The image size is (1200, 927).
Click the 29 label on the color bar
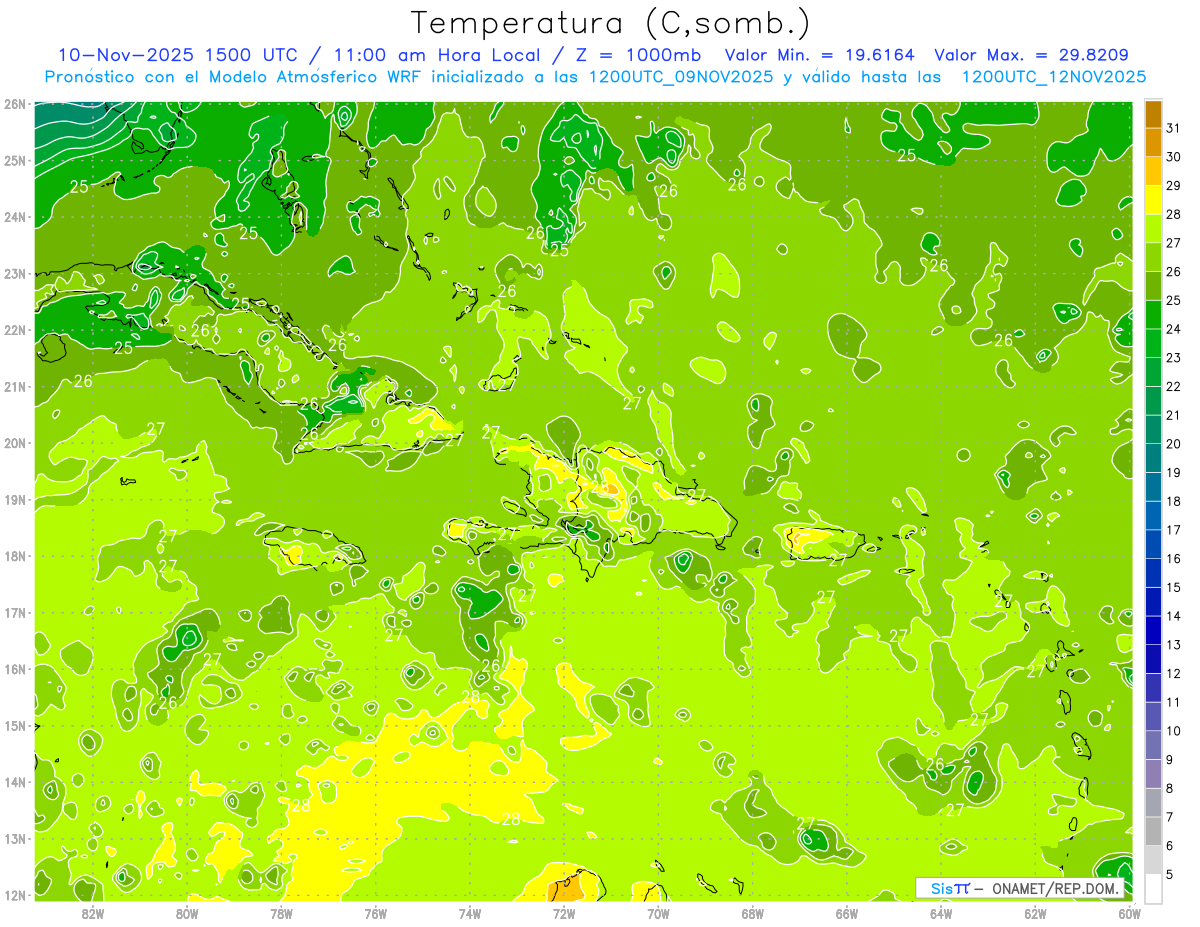tap(1173, 186)
